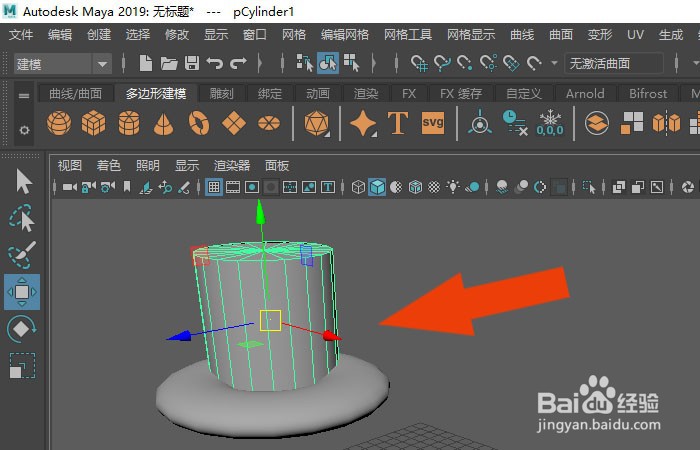
Task: Click the mirror mesh shelf icon
Action: pyautogui.click(x=666, y=123)
